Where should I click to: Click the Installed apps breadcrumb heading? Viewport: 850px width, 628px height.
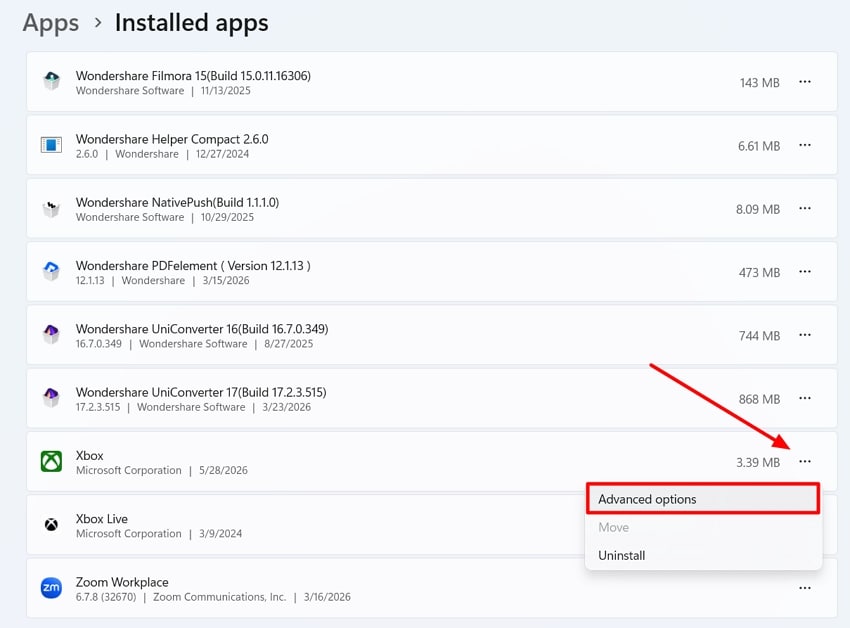191,23
